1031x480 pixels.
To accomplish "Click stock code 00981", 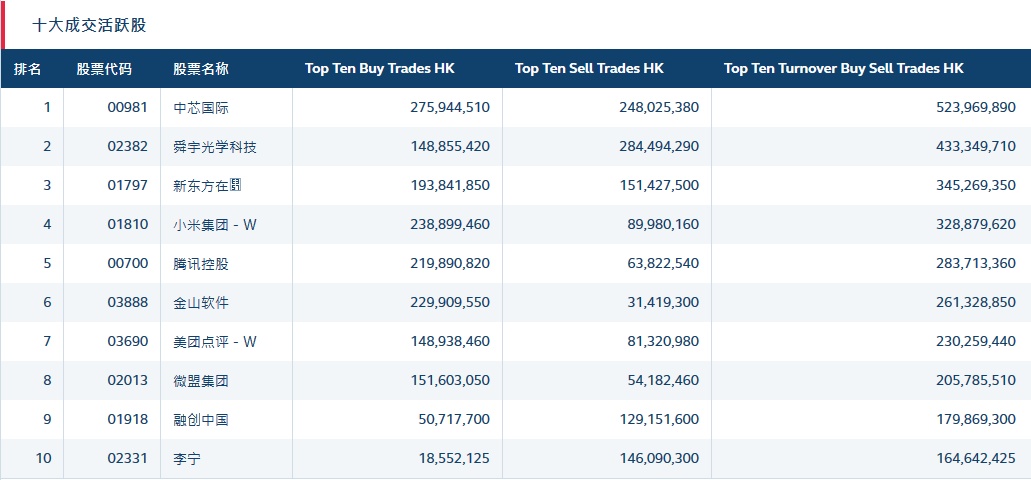I will [126, 108].
